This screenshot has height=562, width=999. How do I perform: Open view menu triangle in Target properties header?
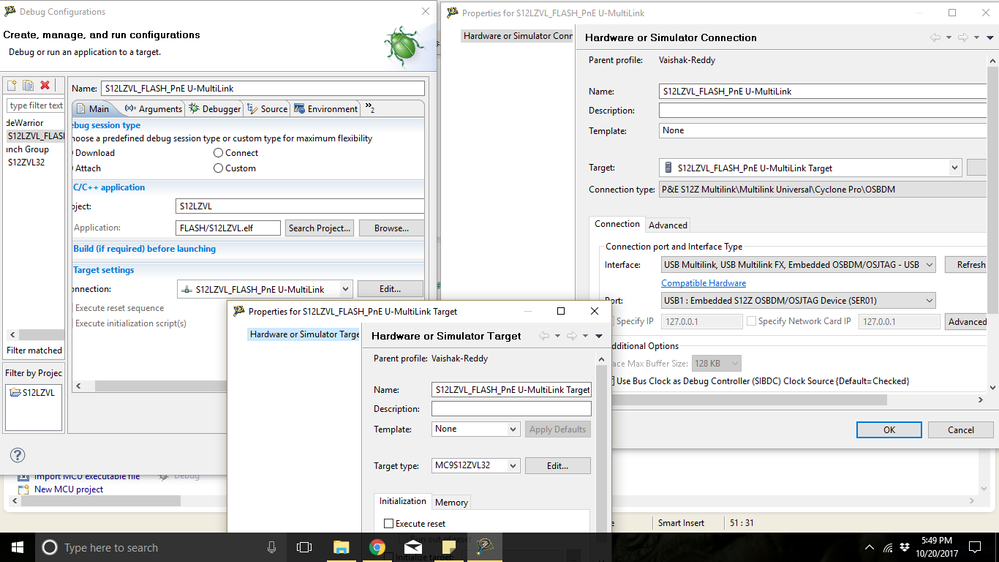pyautogui.click(x=599, y=336)
